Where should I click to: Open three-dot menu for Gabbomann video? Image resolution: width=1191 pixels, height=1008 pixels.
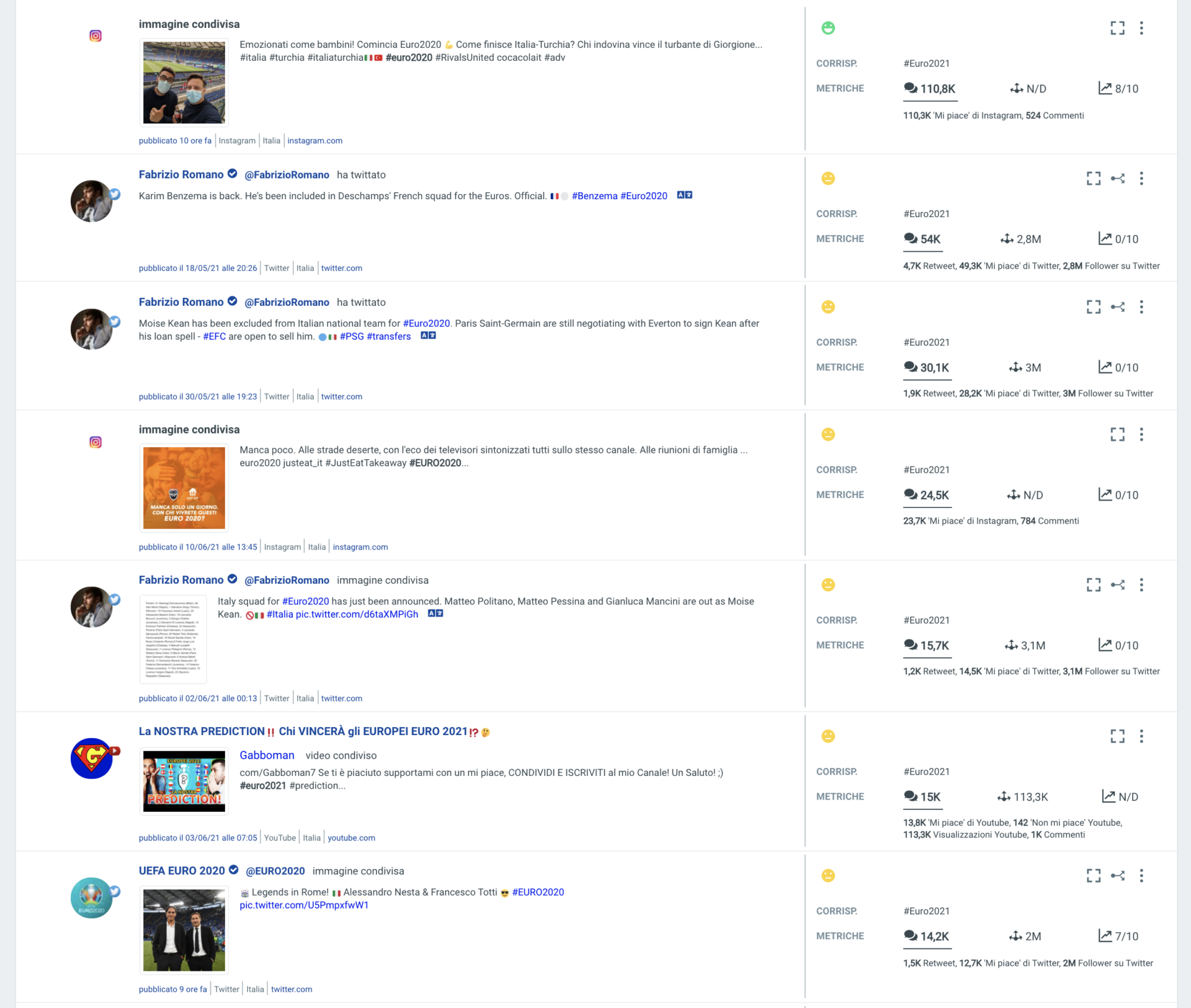click(1141, 736)
